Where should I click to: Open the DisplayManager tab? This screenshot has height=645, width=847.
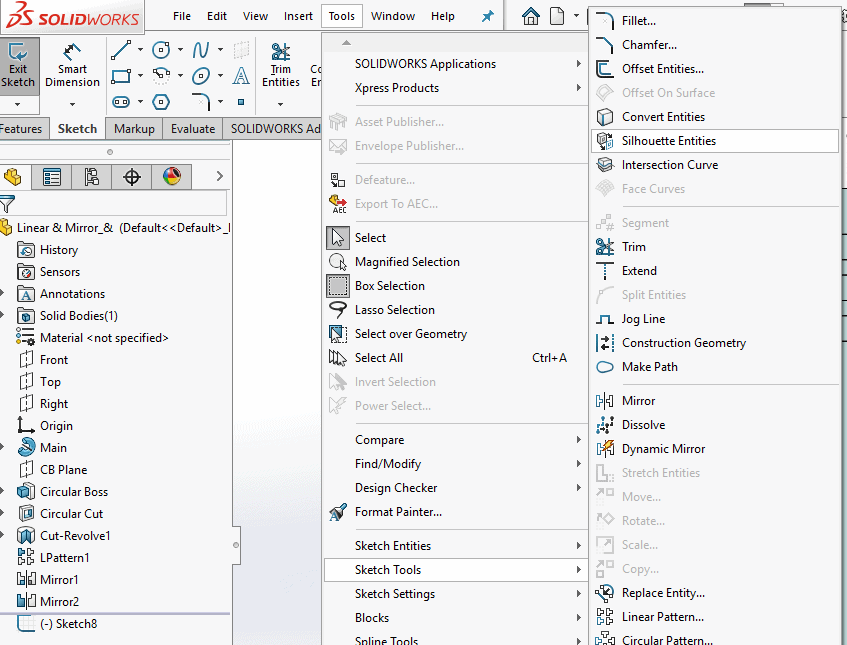[x=172, y=177]
